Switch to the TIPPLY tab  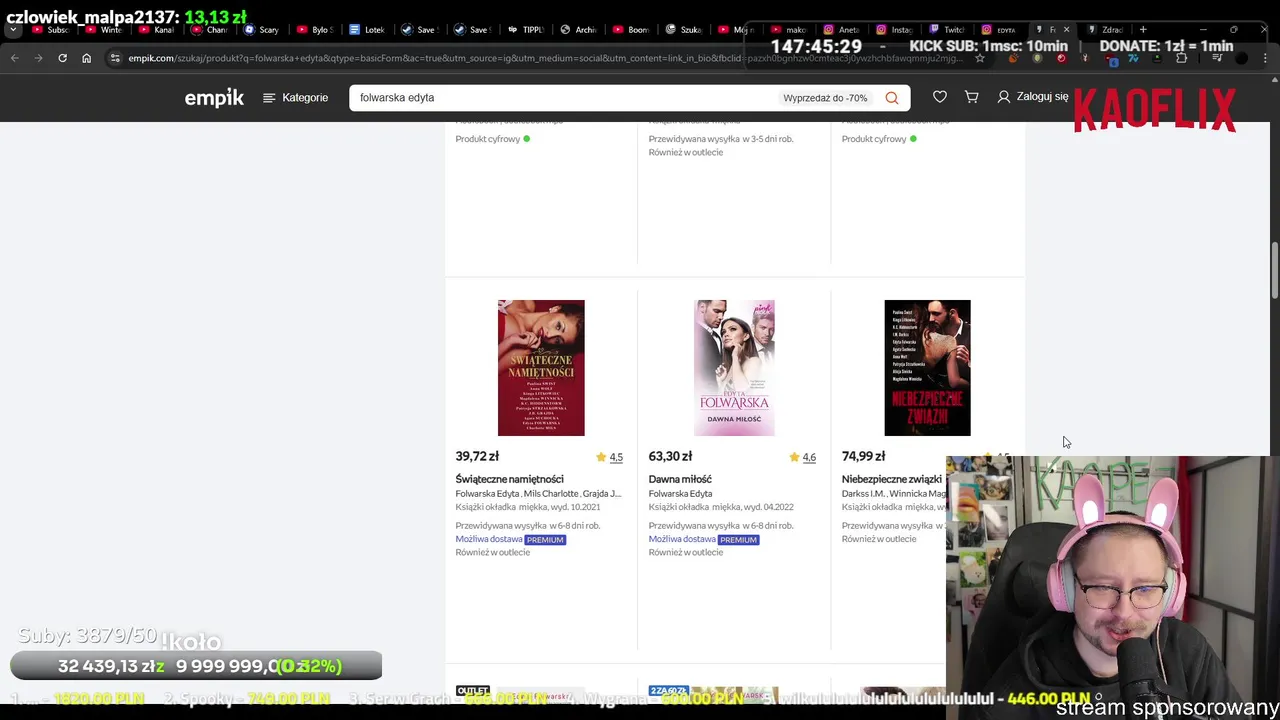pos(526,30)
